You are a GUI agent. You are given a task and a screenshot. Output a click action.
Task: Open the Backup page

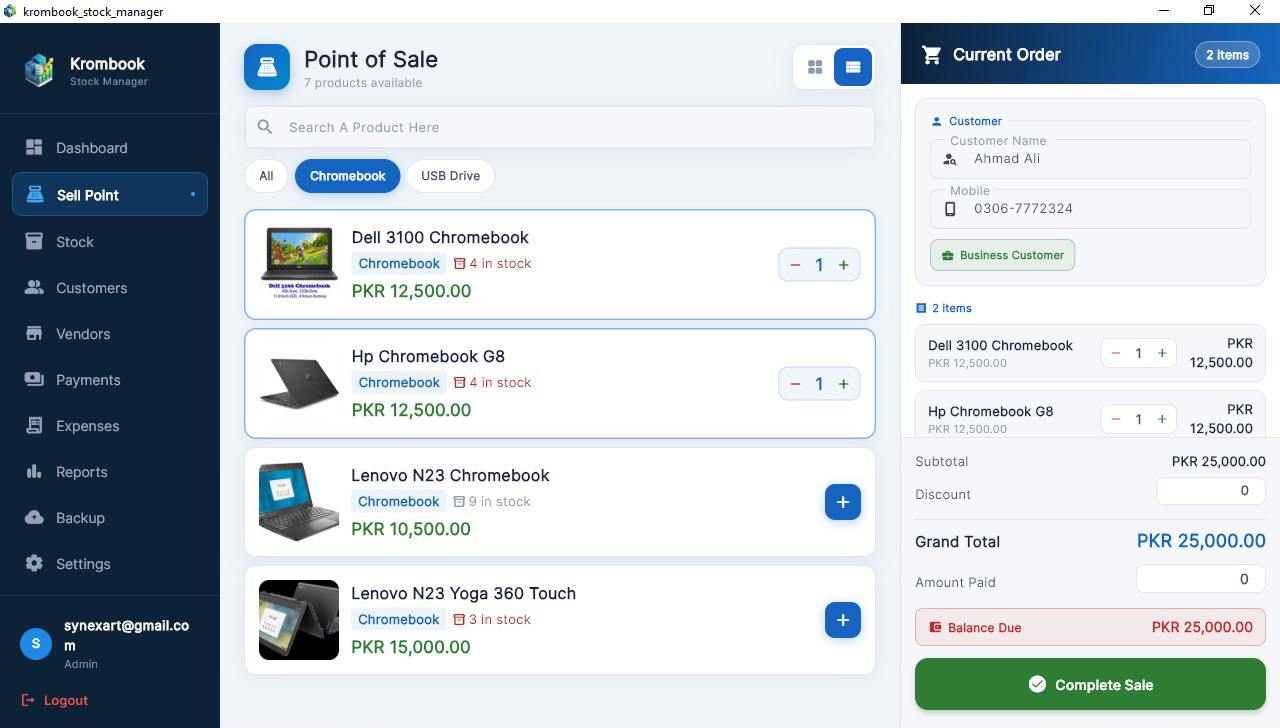80,518
